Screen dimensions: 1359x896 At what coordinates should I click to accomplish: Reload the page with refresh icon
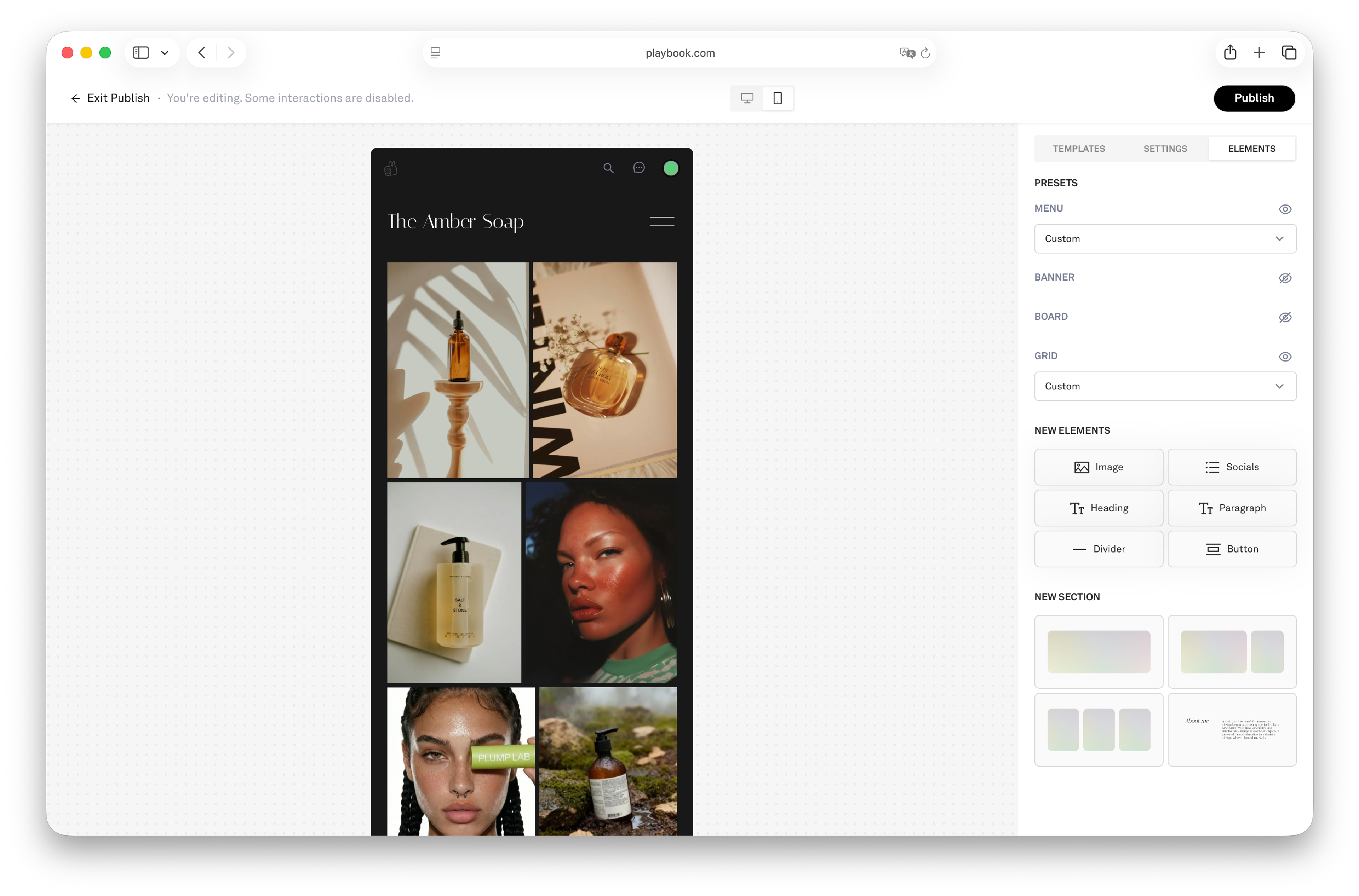click(x=925, y=53)
